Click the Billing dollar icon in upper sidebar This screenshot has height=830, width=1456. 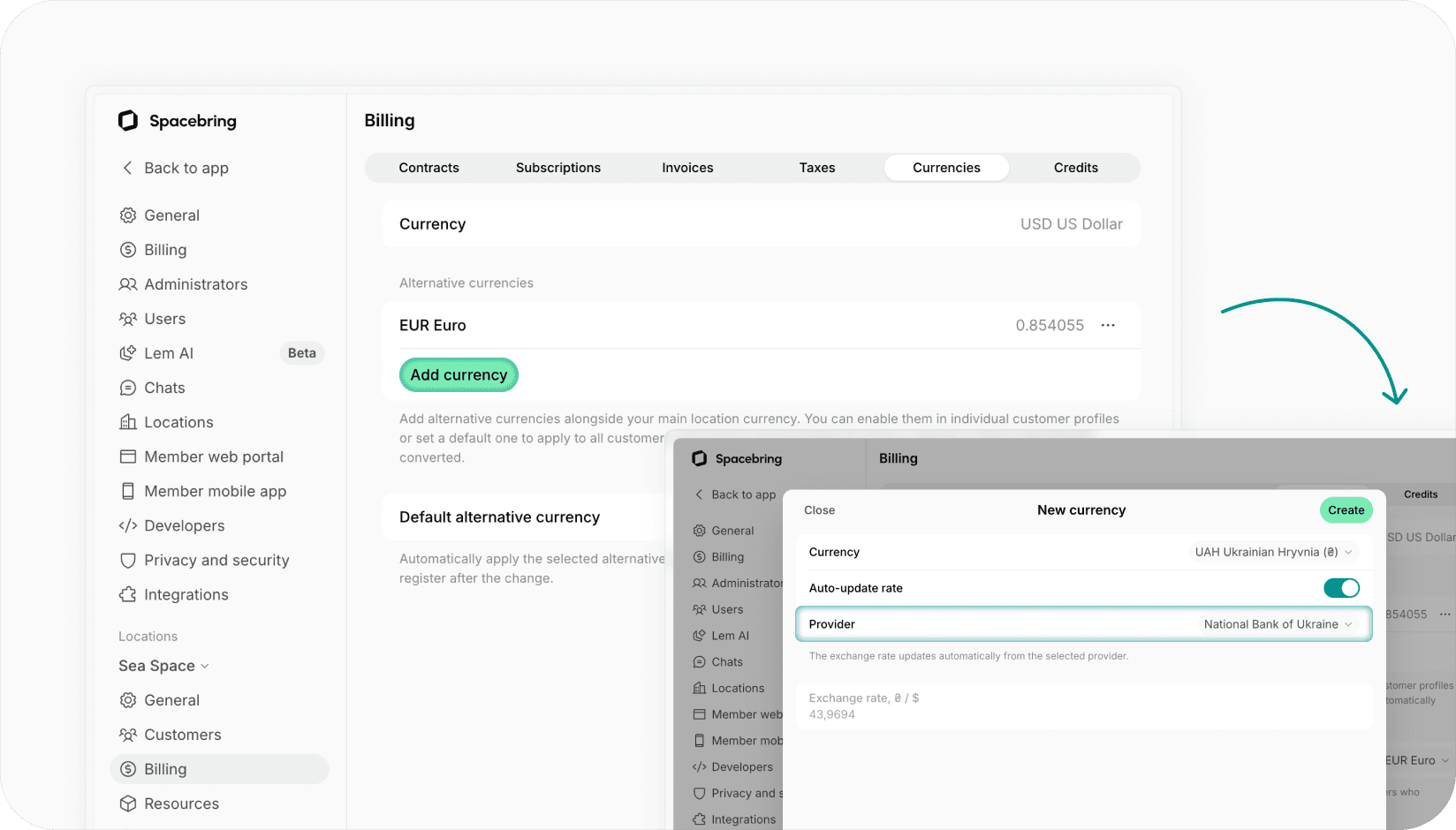[x=128, y=250]
